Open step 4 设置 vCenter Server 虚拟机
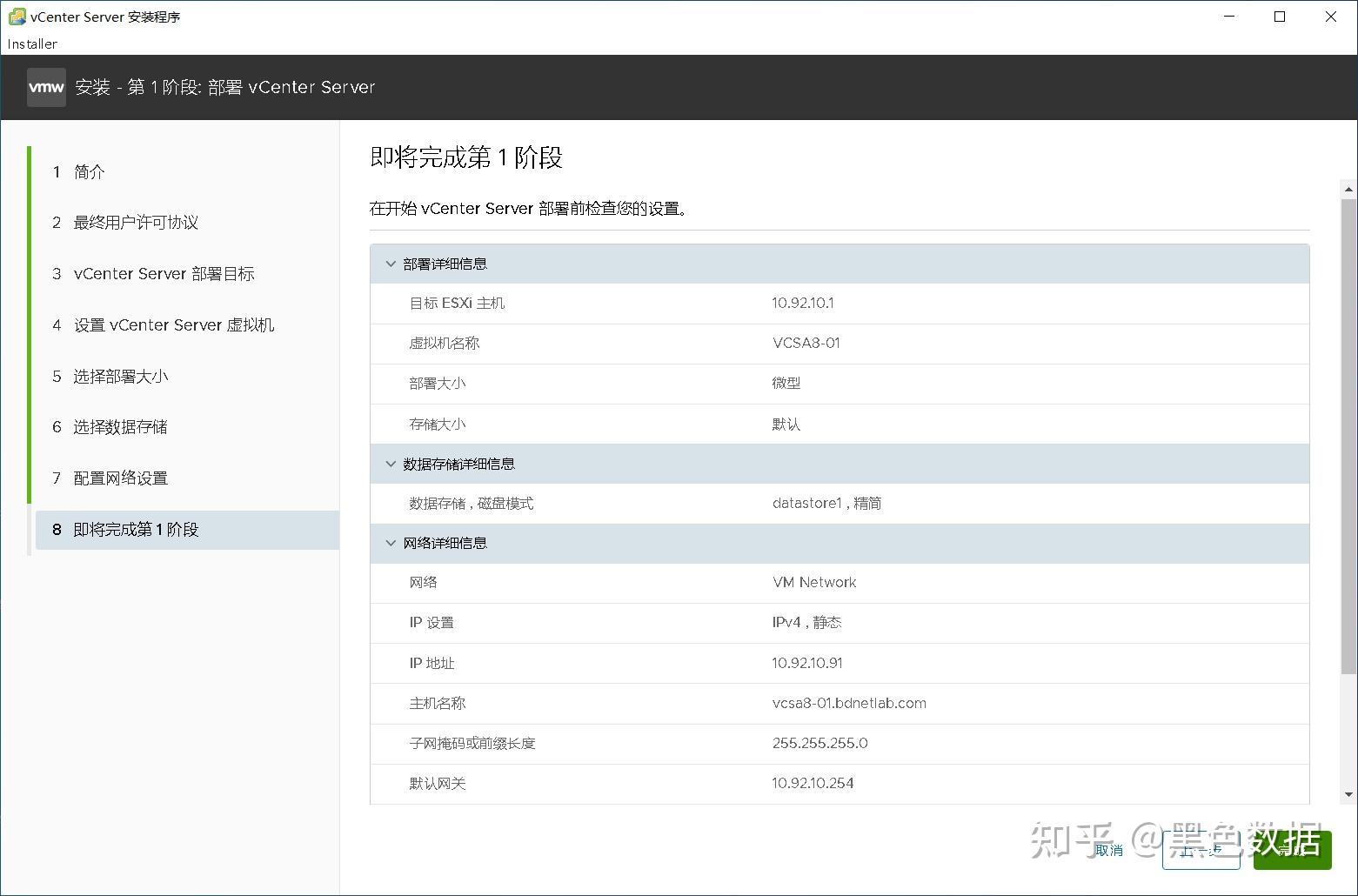 tap(173, 324)
